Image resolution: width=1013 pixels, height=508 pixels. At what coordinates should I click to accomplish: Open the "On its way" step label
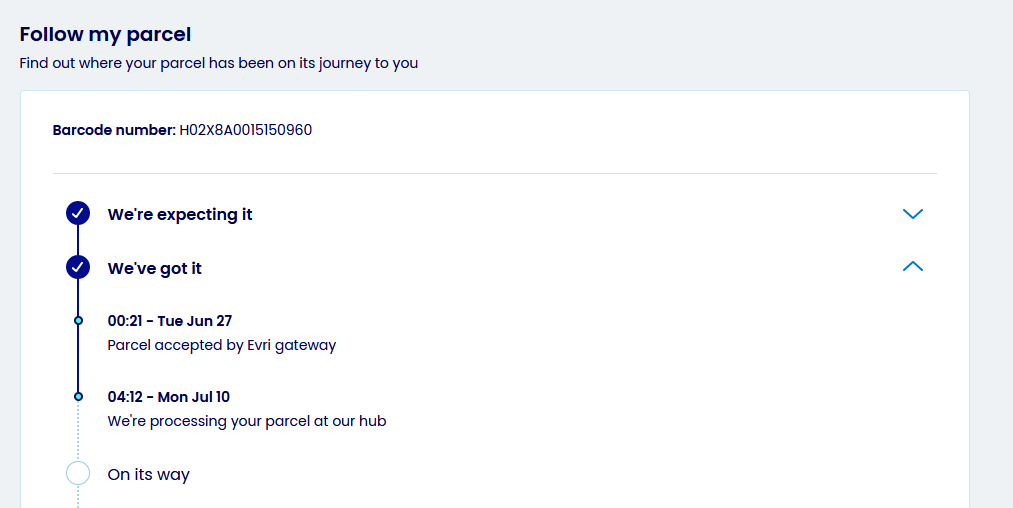149,474
